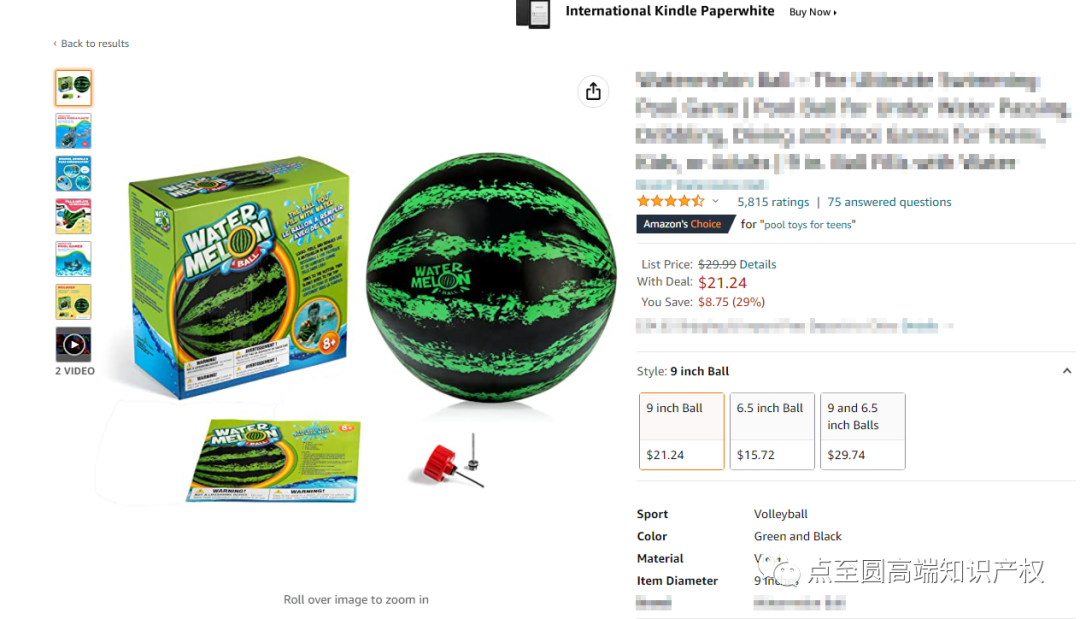
Task: Open list price Details link
Action: (758, 264)
